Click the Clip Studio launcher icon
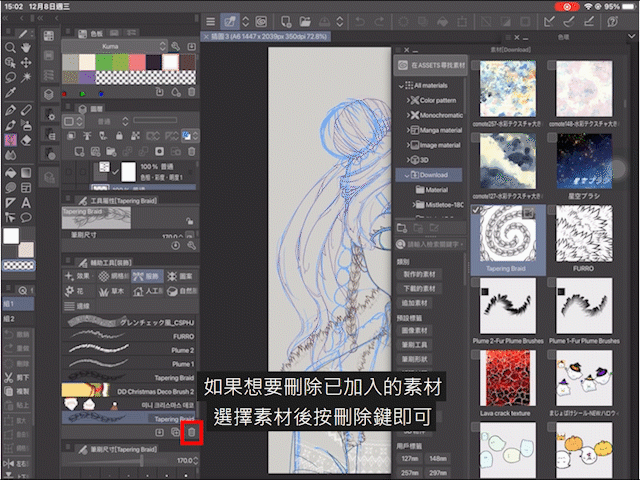Screen dimensions: 640x480 pos(261,22)
